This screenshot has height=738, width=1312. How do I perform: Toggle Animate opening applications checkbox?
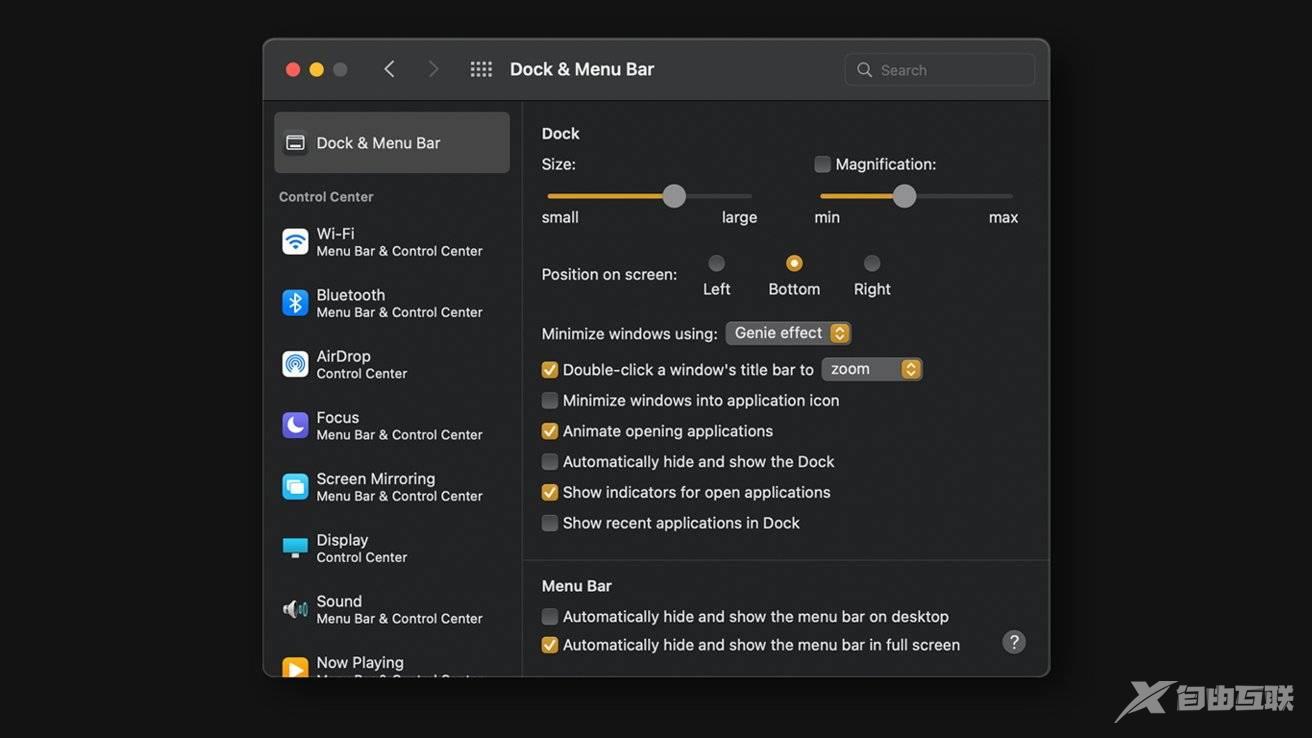click(549, 431)
